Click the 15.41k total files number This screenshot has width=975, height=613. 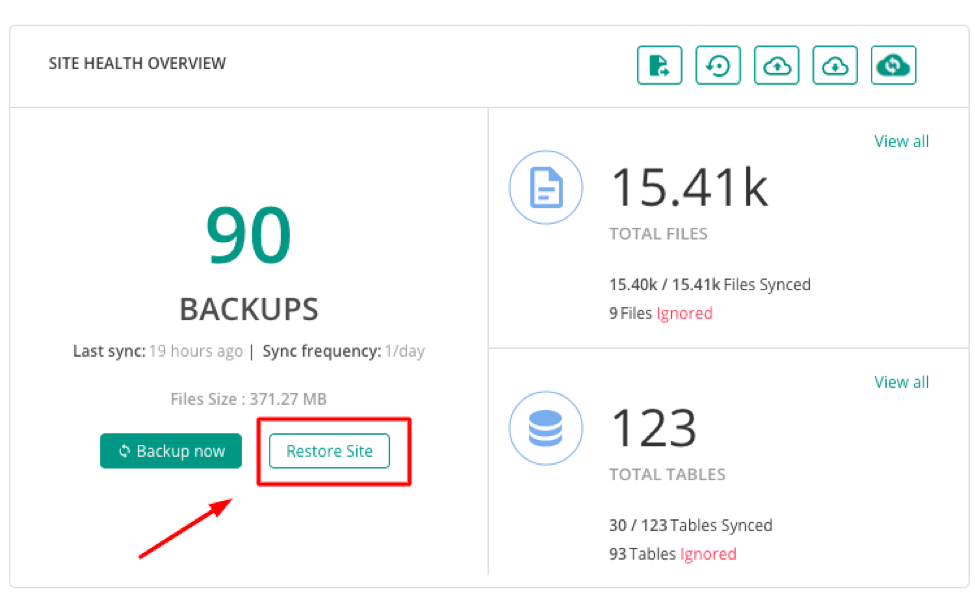(x=690, y=187)
